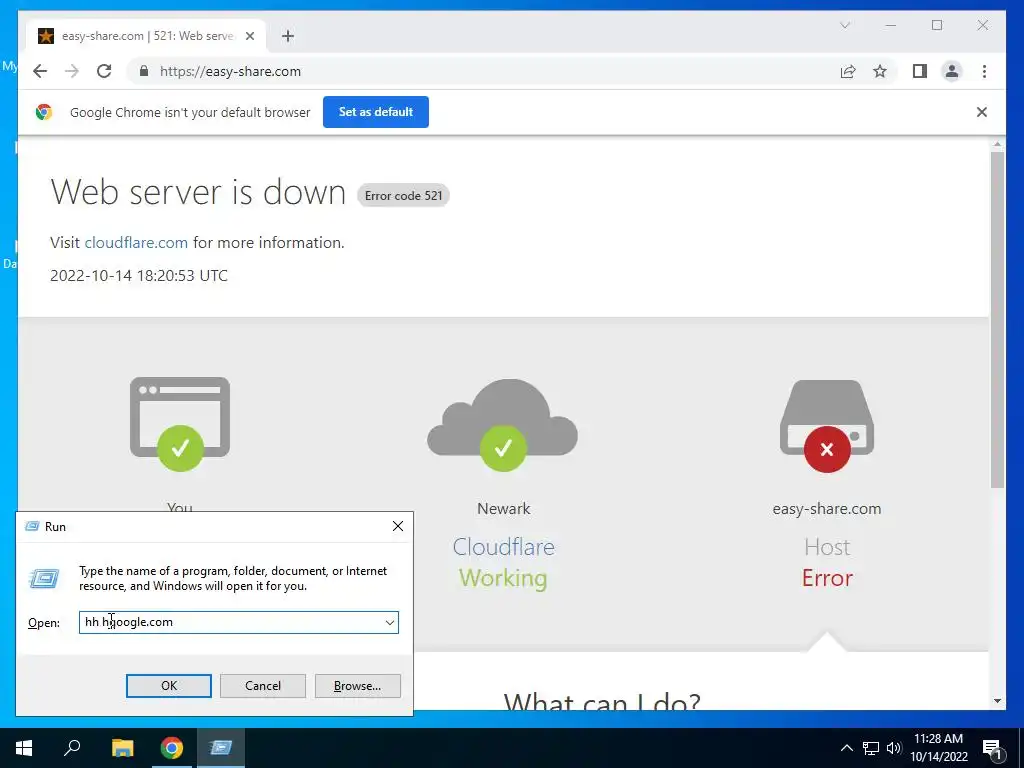Click the host server error icon
1024x768 pixels.
coord(827,425)
